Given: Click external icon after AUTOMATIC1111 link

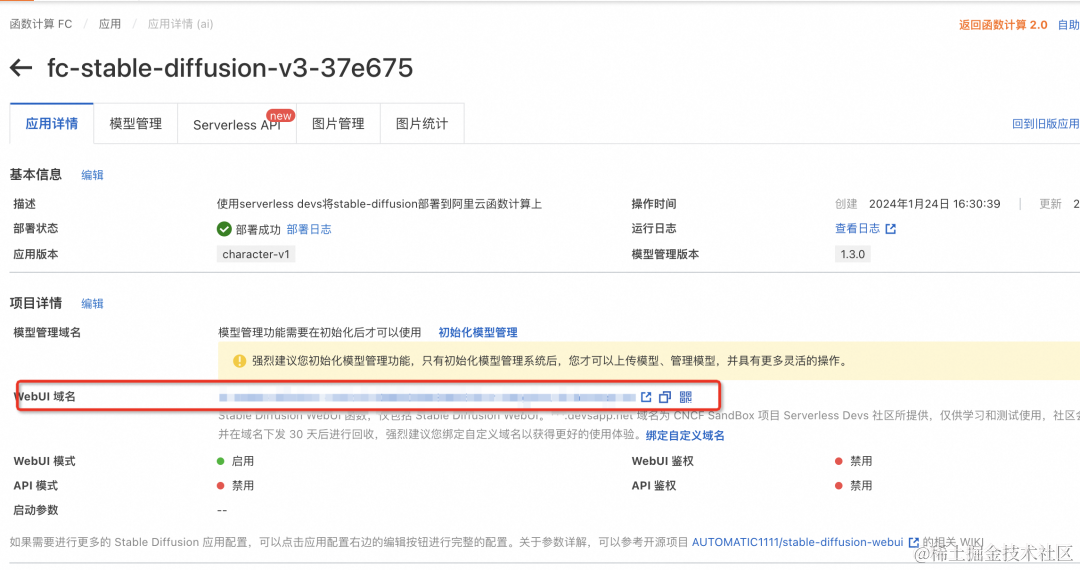Looking at the screenshot, I should pos(913,542).
